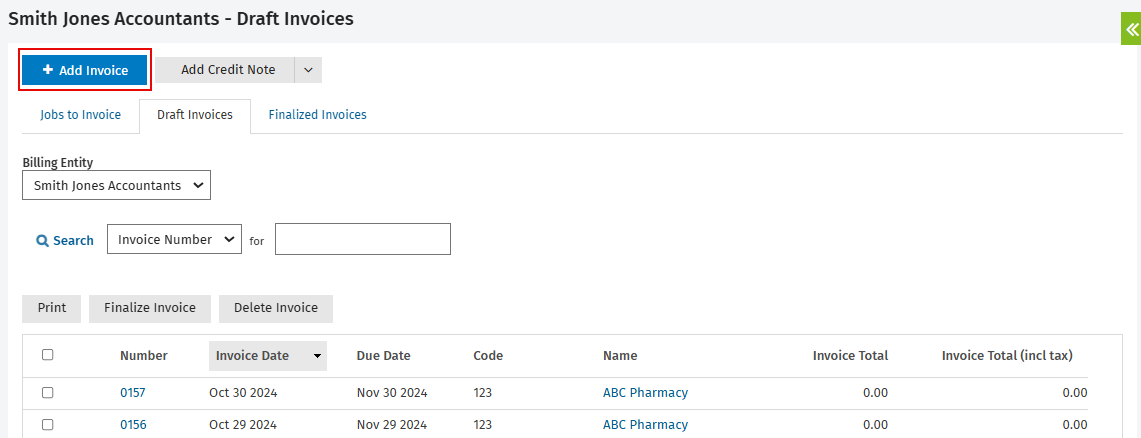
Task: Click the Nov 29 2024 due date
Action: coord(392,425)
